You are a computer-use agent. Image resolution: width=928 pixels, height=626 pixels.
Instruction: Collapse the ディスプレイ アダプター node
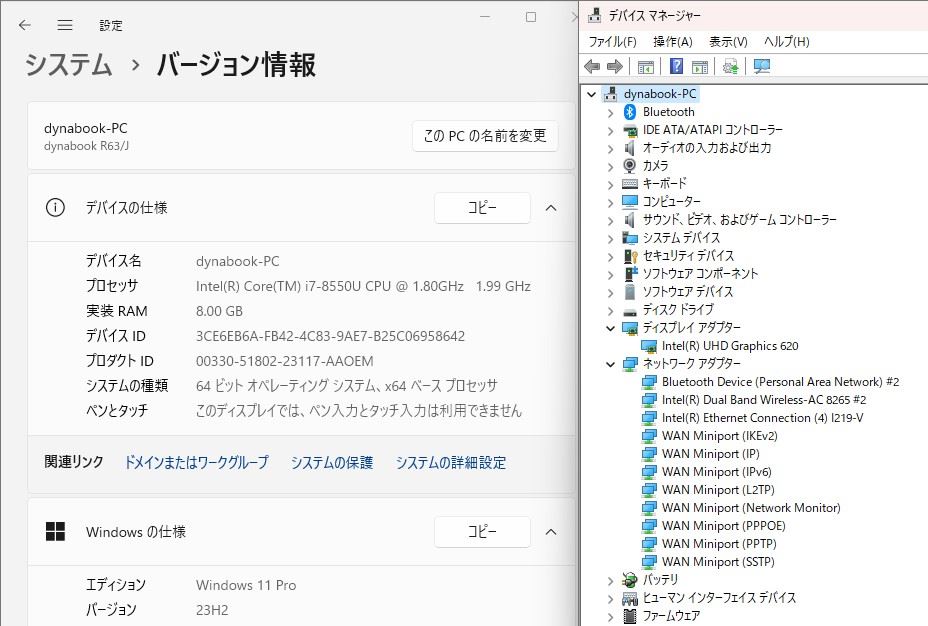click(611, 328)
